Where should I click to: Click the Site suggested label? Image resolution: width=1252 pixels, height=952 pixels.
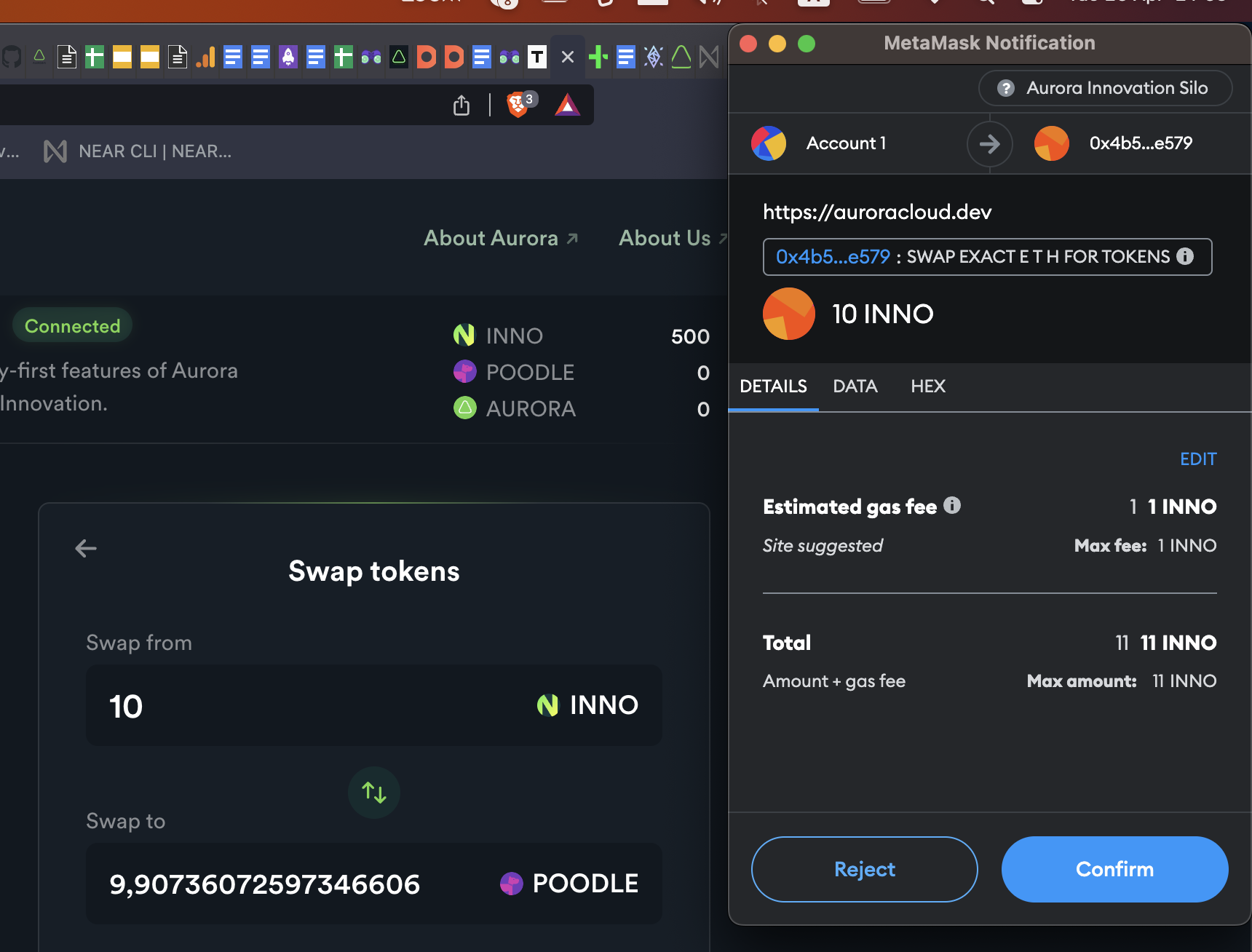[823, 546]
